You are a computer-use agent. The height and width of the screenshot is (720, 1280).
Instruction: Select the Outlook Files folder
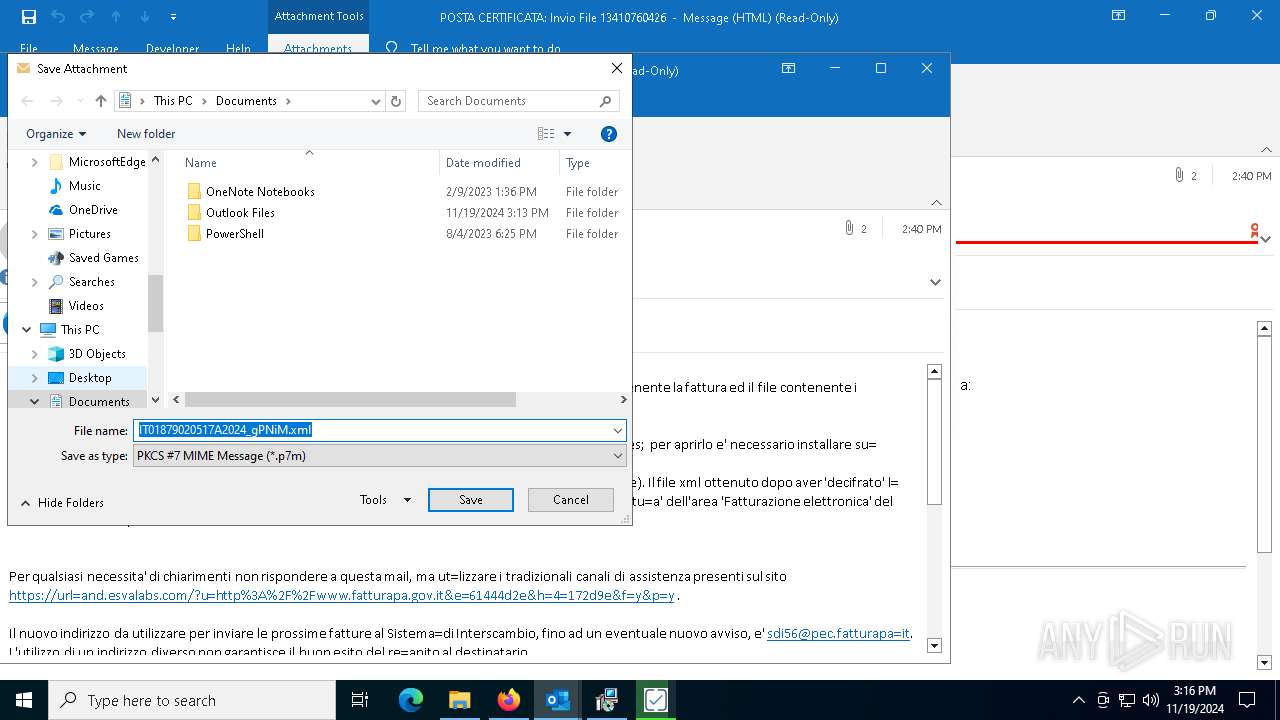(240, 213)
